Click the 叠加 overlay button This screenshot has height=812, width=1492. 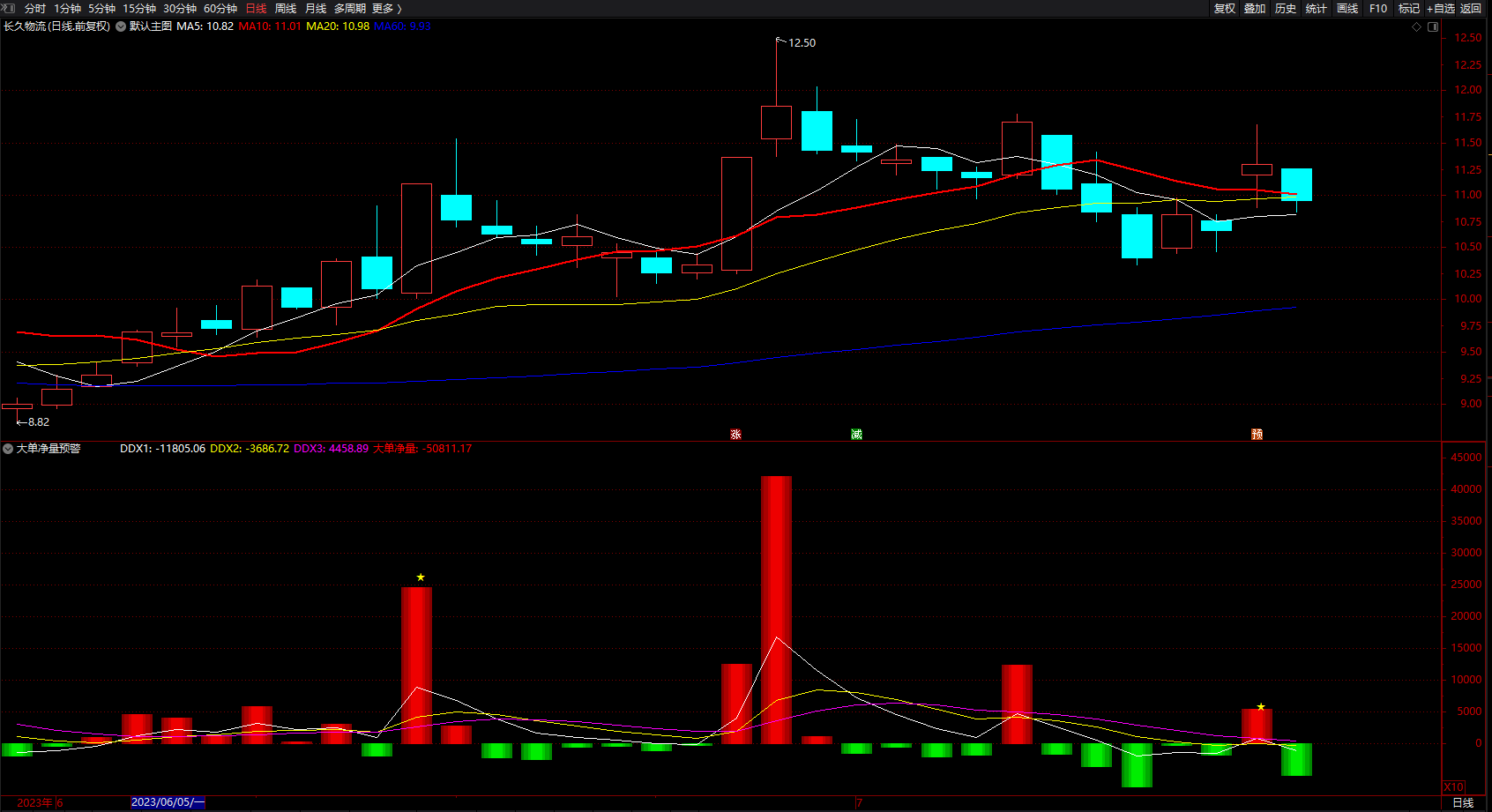1255,9
